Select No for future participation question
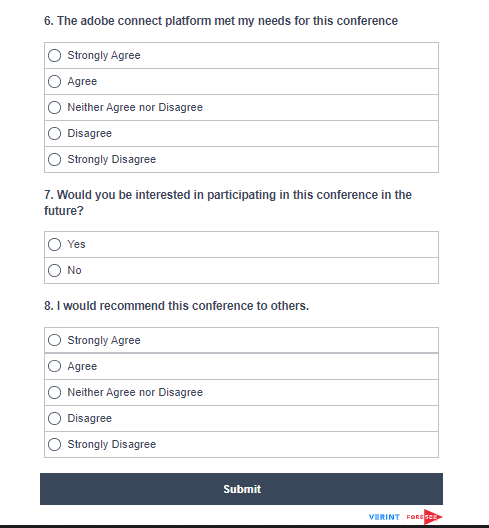This screenshot has height=528, width=489. tap(55, 270)
